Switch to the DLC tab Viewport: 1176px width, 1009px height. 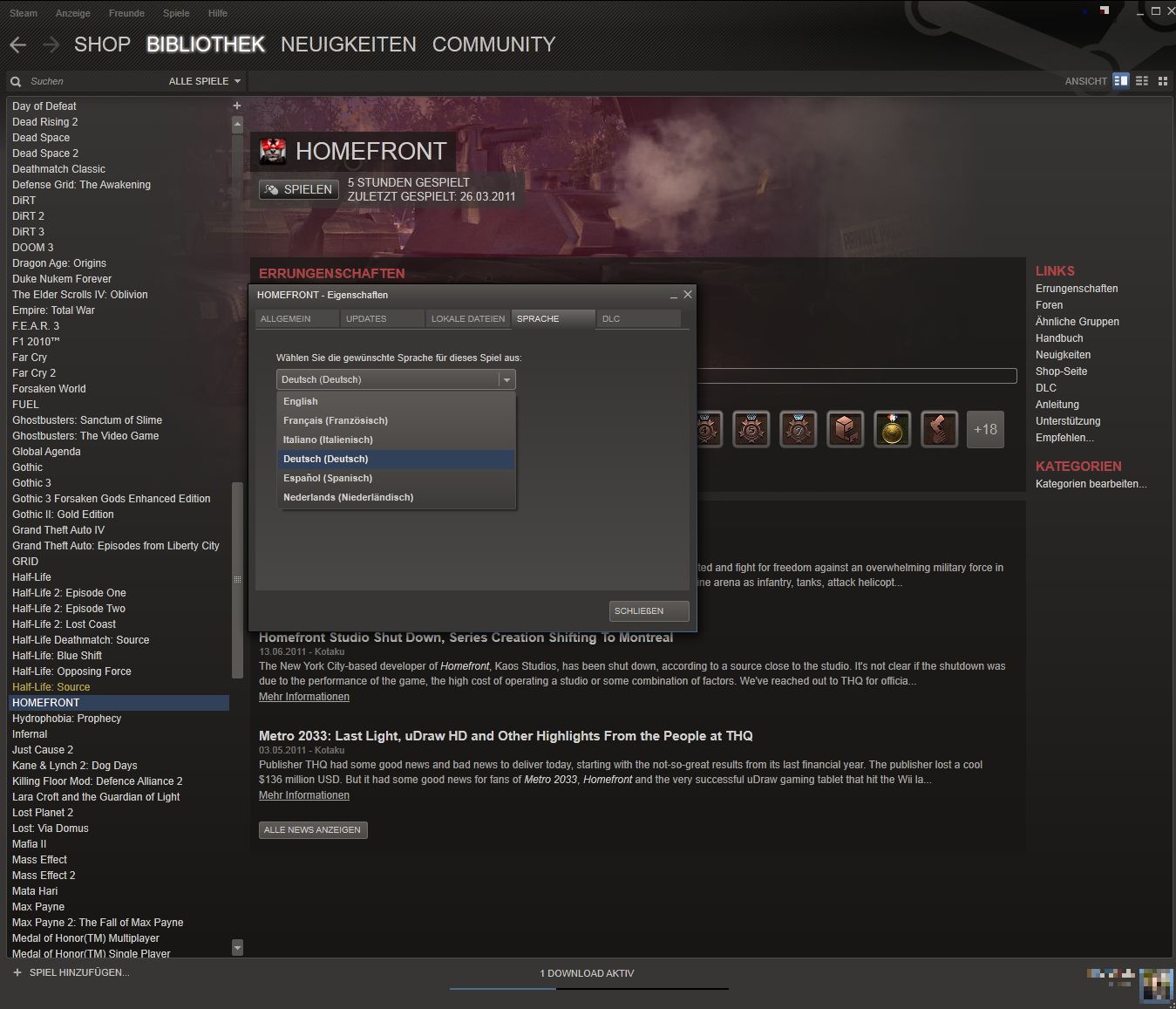coord(639,318)
